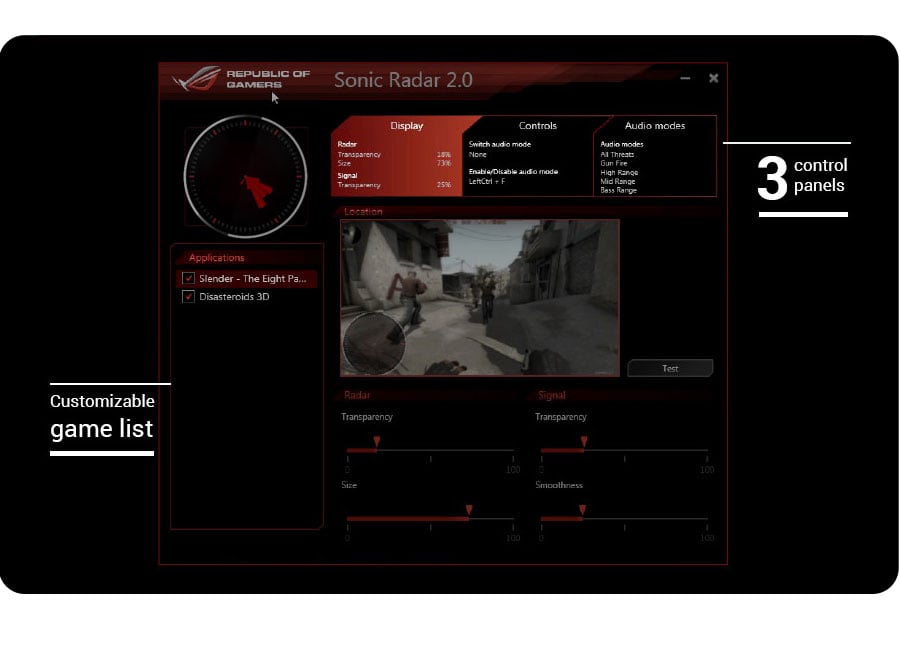Close the Sonic Radar 2.0 window

(713, 78)
